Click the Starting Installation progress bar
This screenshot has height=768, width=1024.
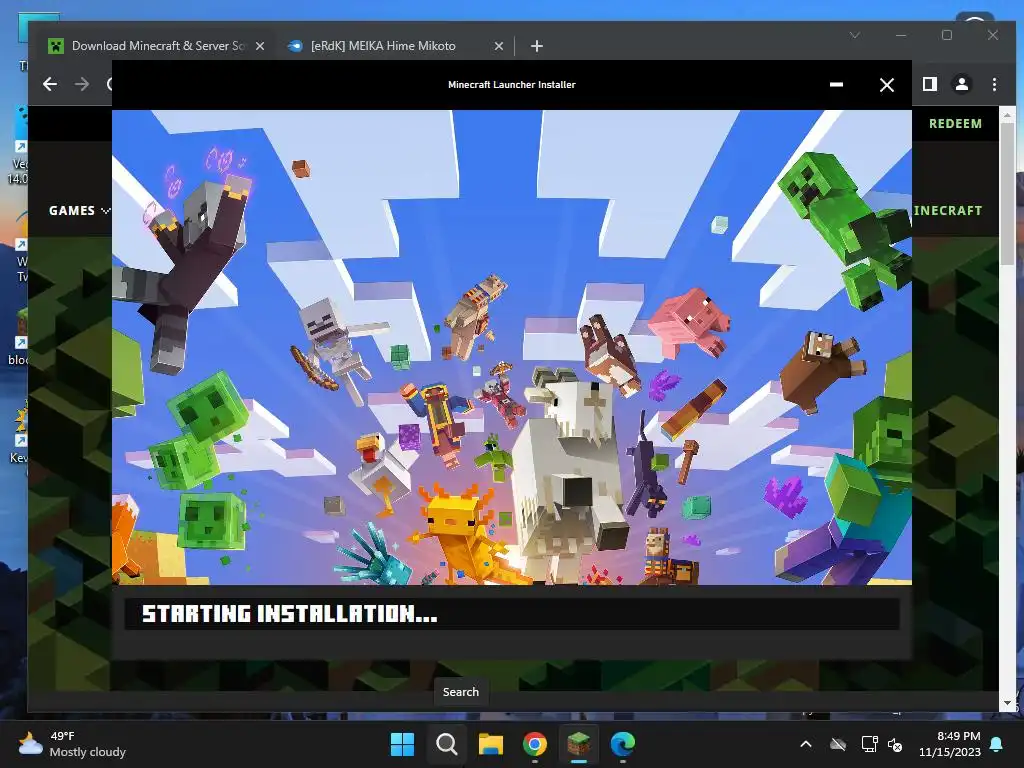[512, 613]
